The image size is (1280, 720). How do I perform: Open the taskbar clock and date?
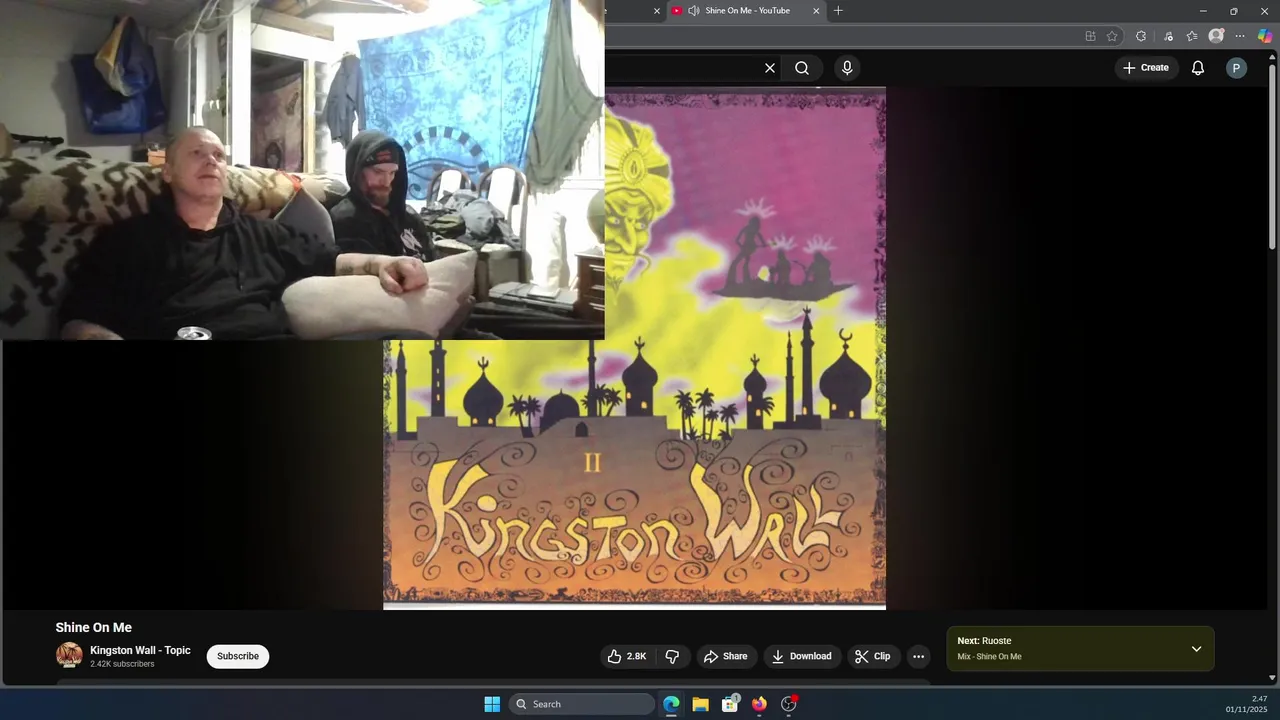[x=1246, y=704]
